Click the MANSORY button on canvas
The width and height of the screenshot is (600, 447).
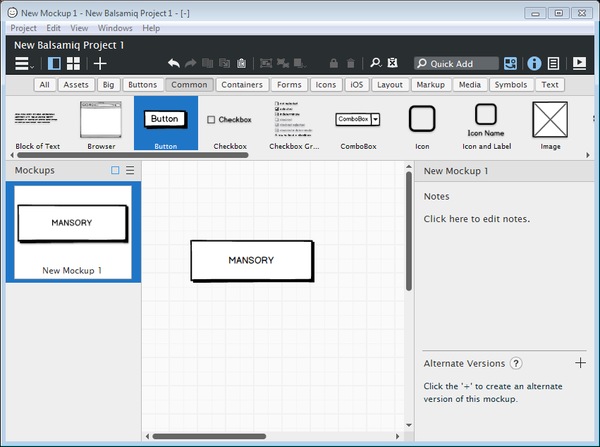tap(251, 260)
